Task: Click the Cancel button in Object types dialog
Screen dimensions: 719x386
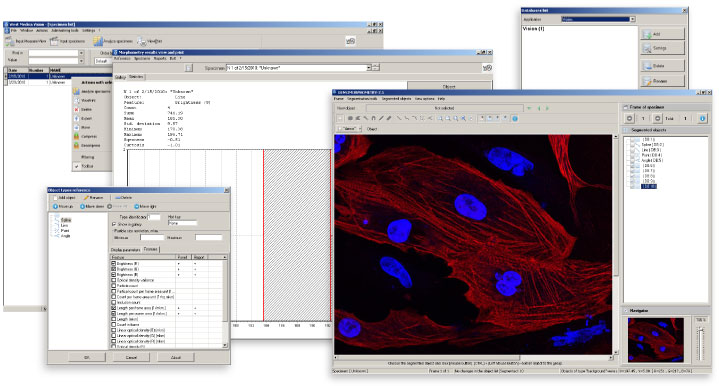Action: tap(131, 357)
